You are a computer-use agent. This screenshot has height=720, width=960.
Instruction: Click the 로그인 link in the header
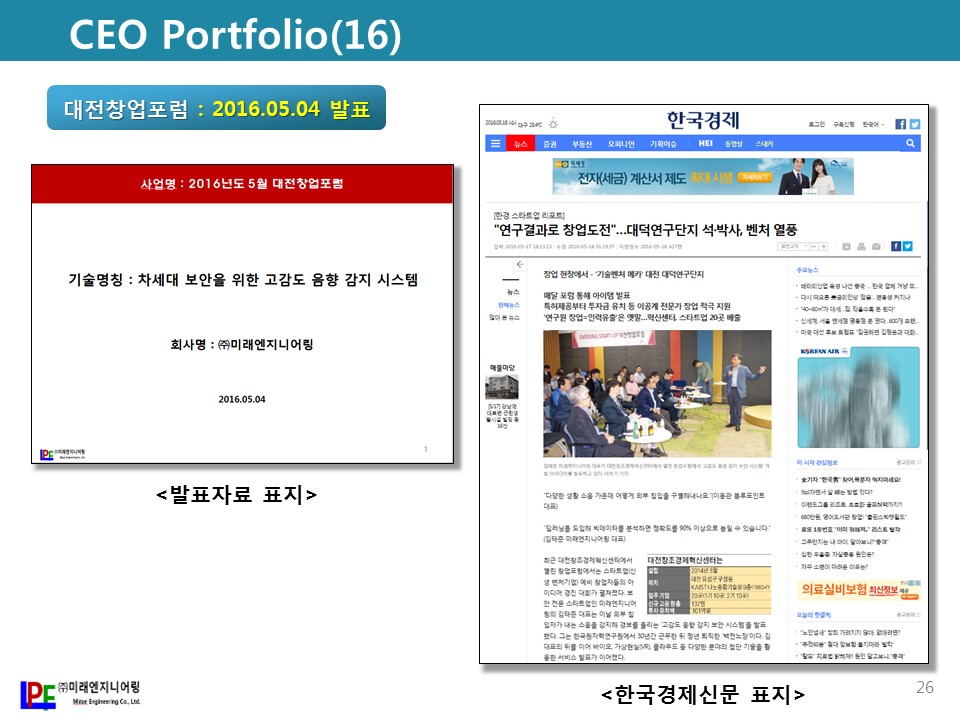point(817,124)
